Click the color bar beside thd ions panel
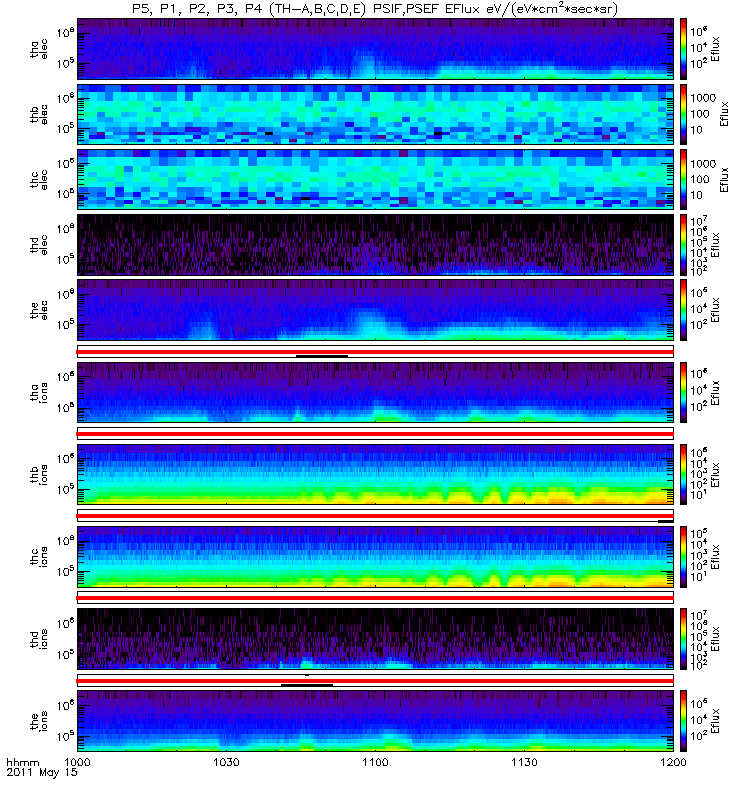The height and width of the screenshot is (800, 750). [x=683, y=639]
